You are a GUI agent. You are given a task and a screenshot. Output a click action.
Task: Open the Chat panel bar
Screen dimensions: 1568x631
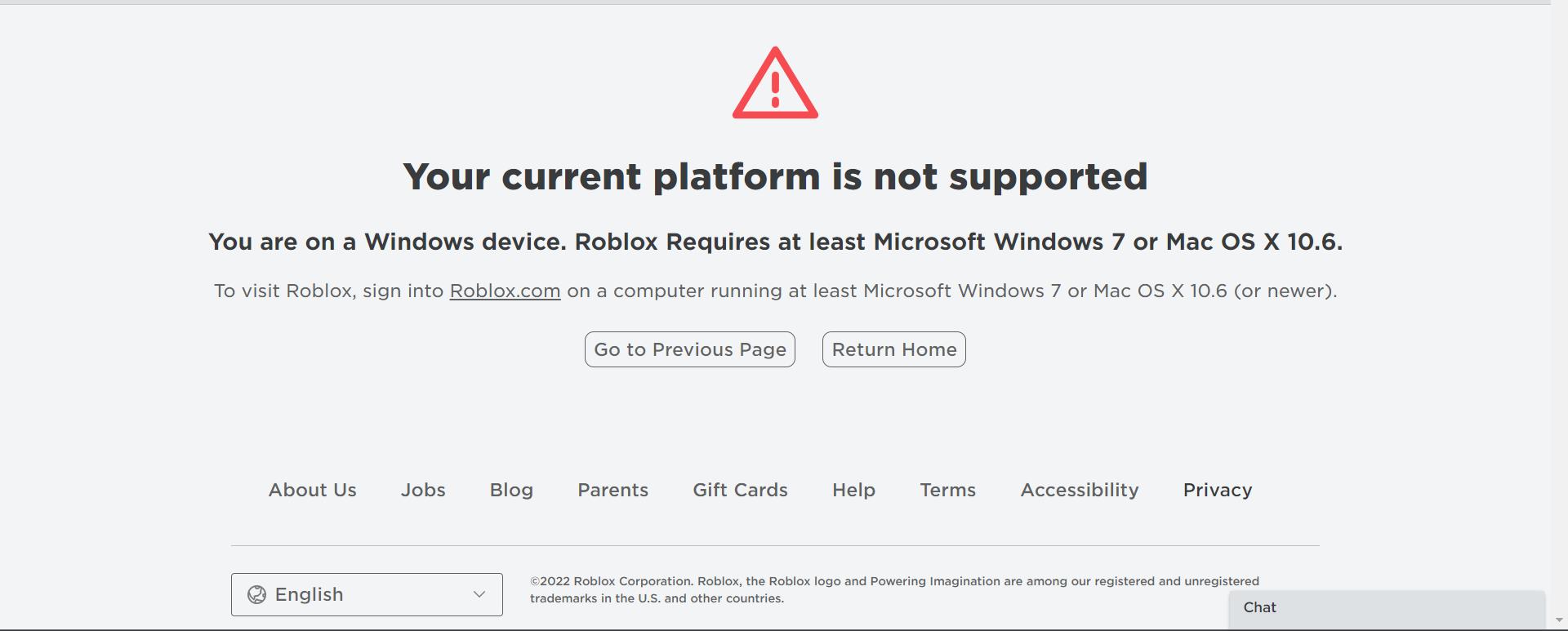[x=1387, y=608]
